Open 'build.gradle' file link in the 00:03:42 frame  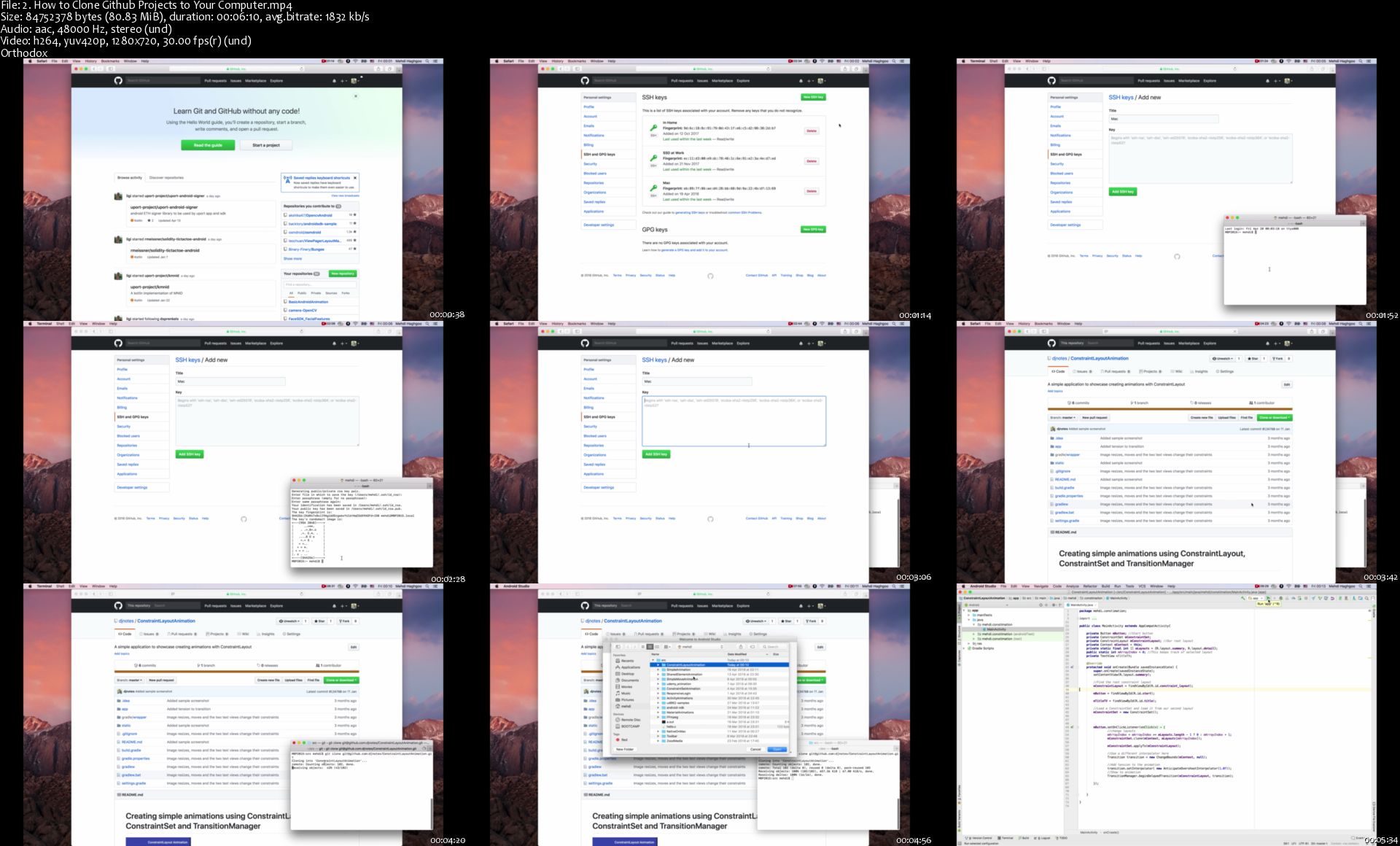(1065, 488)
